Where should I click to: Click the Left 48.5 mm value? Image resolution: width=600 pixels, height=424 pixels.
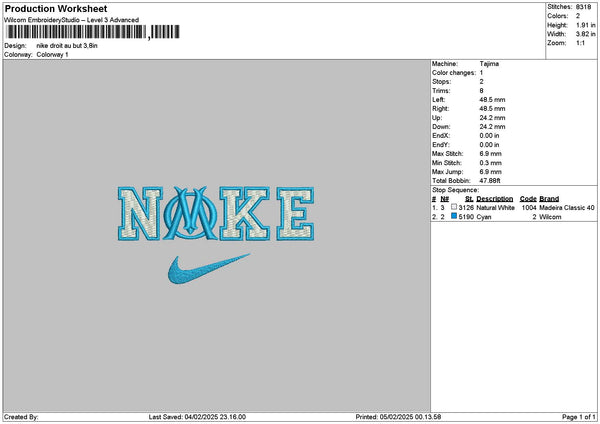[x=492, y=100]
